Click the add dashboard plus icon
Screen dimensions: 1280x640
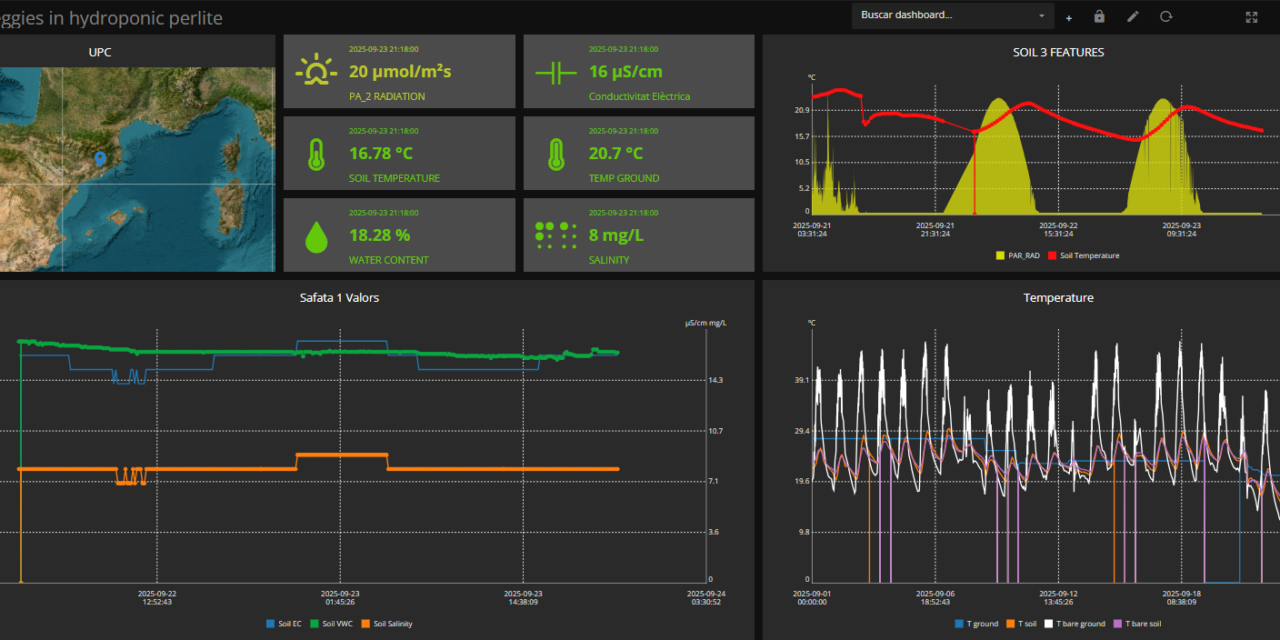[1069, 17]
